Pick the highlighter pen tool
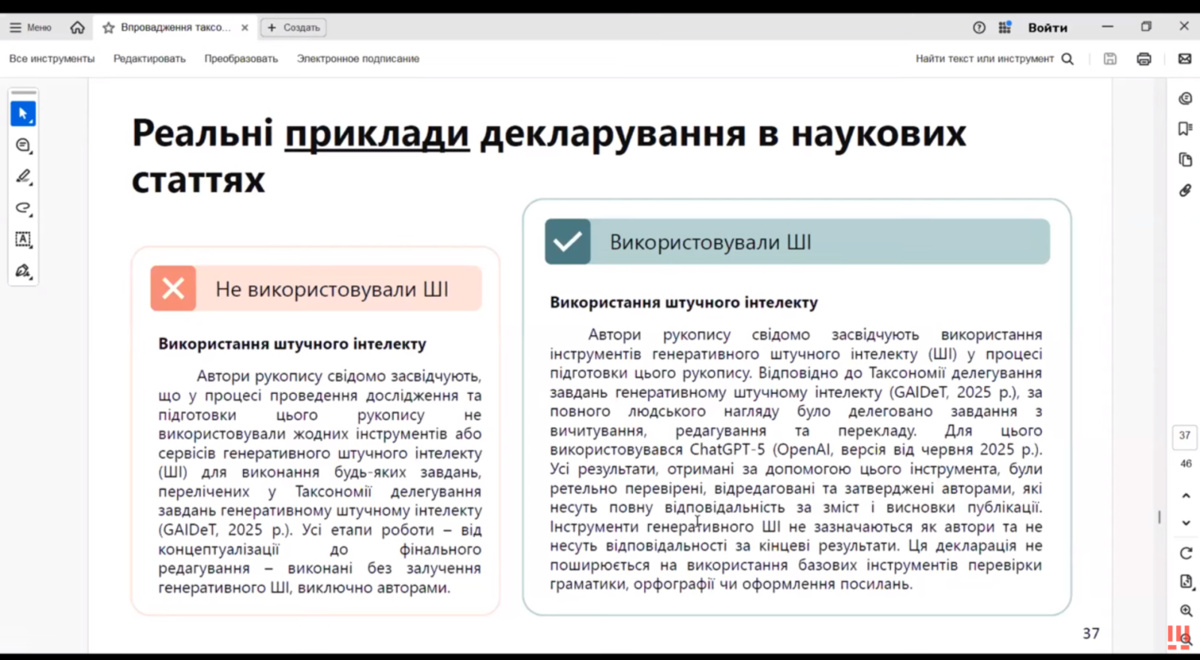 (x=23, y=177)
